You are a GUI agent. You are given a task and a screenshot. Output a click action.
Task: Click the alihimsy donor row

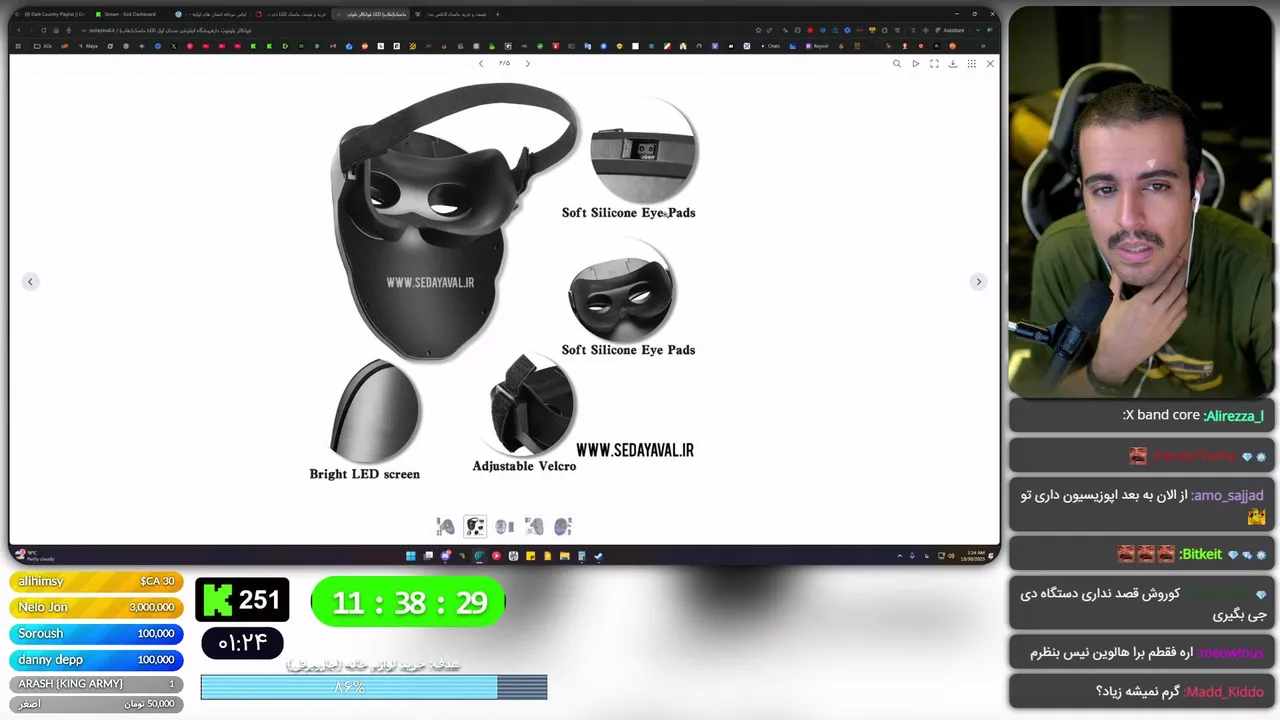[x=97, y=581]
